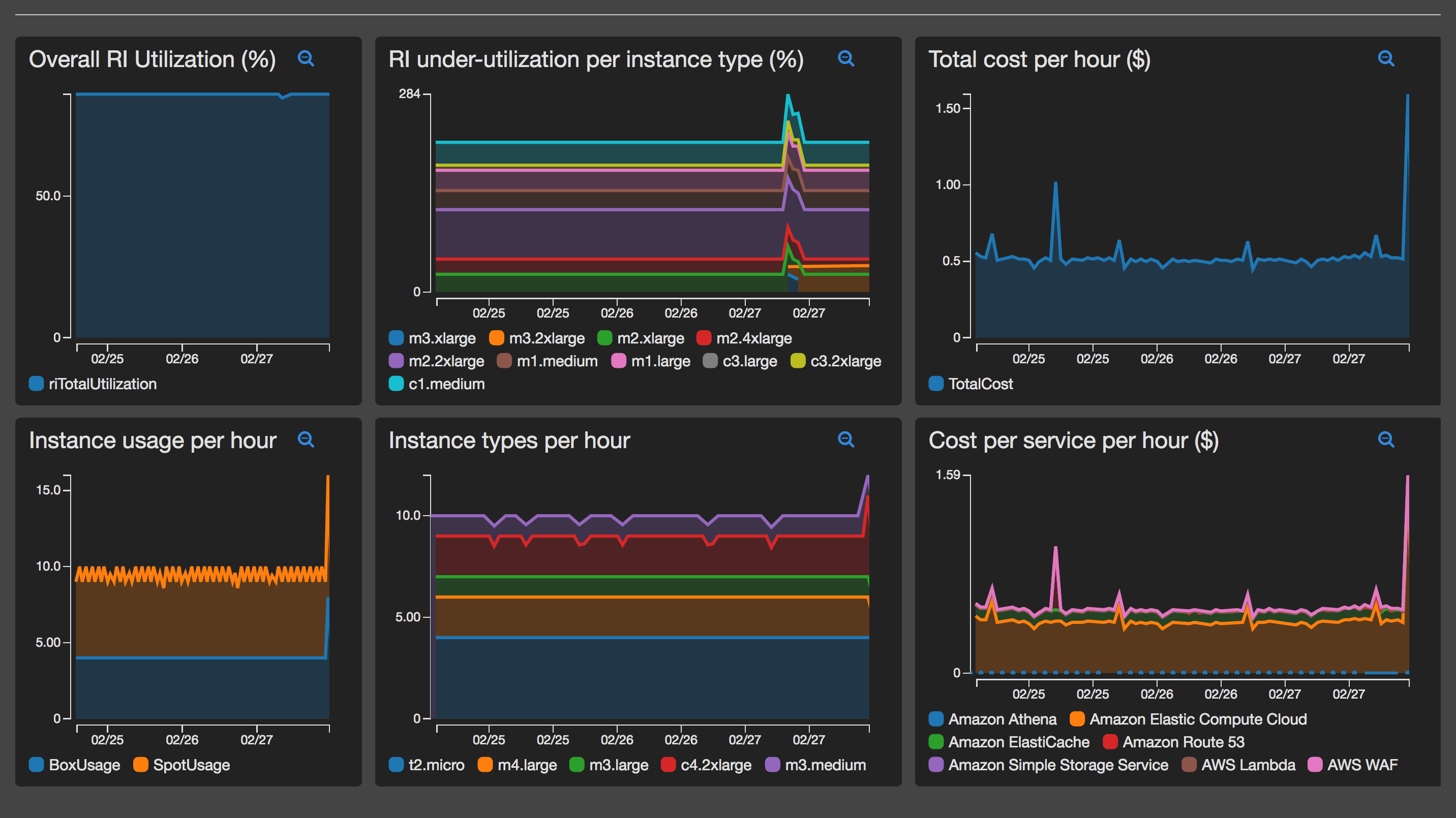Toggle the BoxUsage legend series

(x=84, y=765)
